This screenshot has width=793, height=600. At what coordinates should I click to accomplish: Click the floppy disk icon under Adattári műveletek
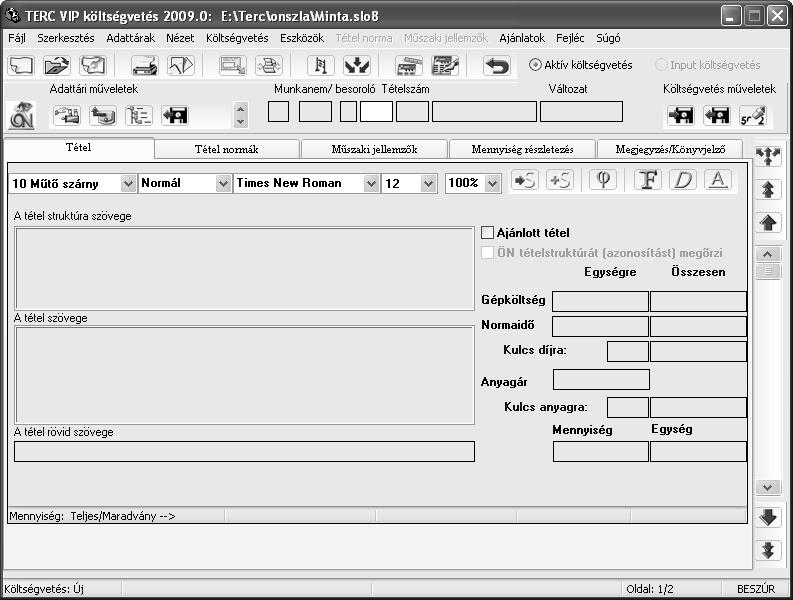pos(175,115)
